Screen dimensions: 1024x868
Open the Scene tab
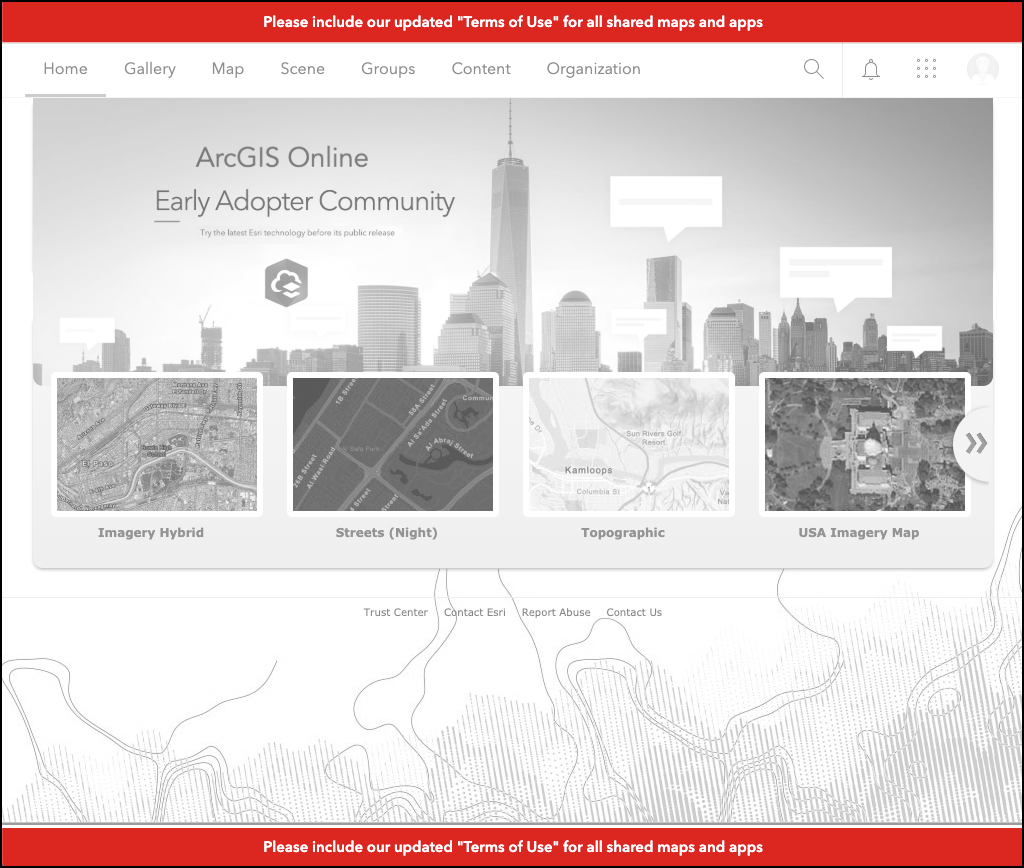pyautogui.click(x=302, y=69)
